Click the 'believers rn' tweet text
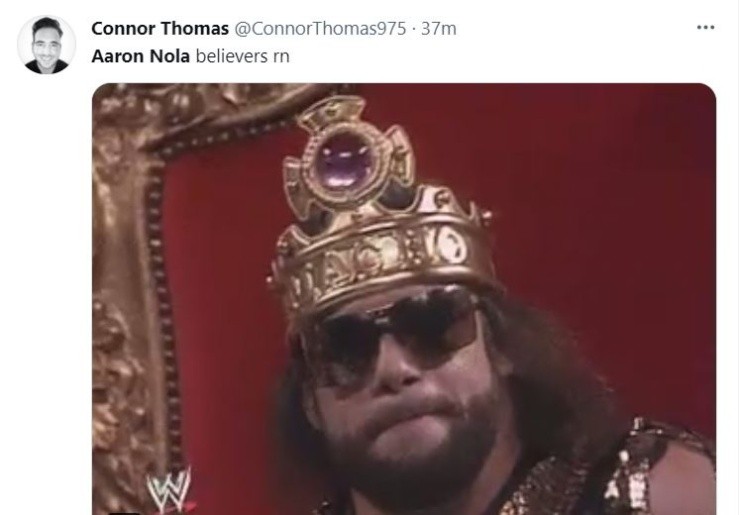The image size is (740, 515). point(243,56)
